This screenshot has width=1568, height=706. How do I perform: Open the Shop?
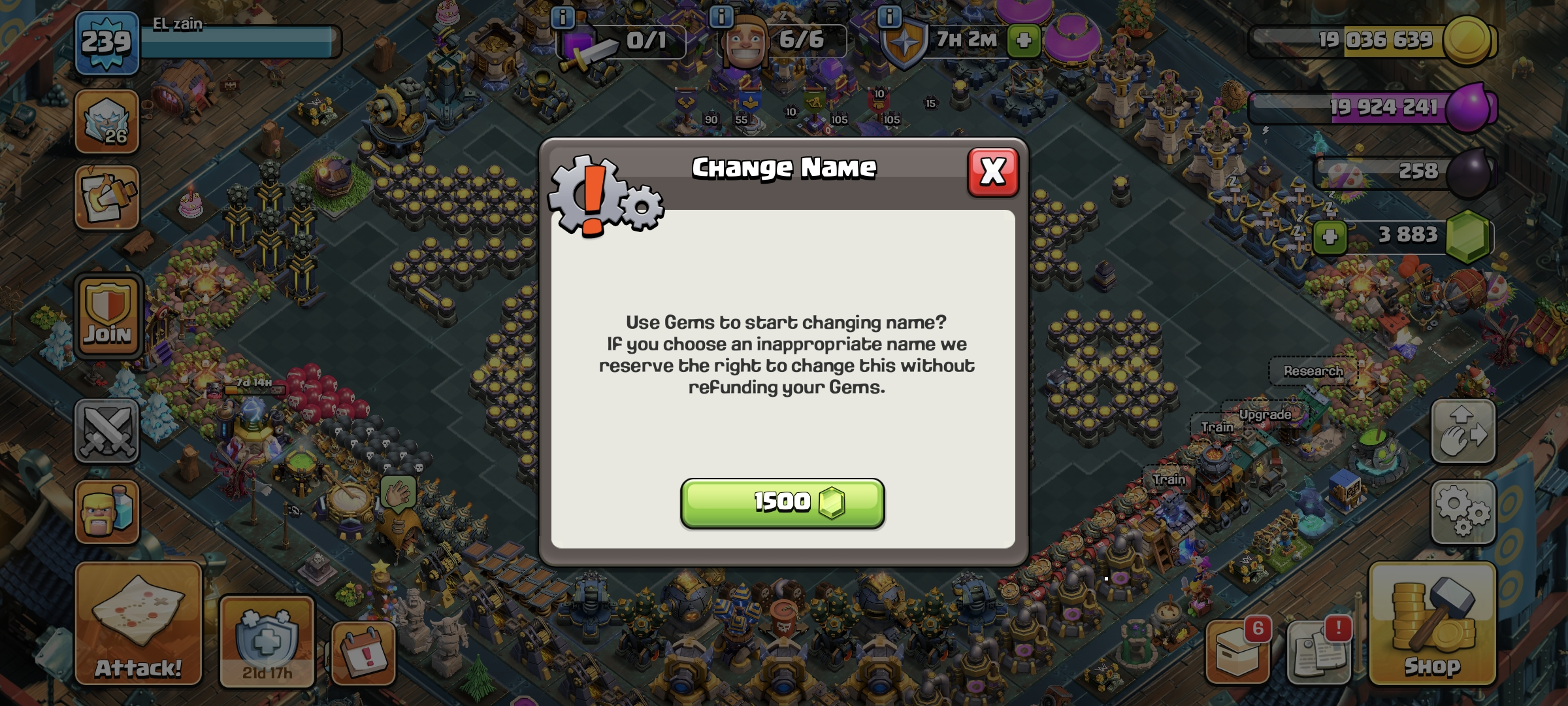[1432, 624]
